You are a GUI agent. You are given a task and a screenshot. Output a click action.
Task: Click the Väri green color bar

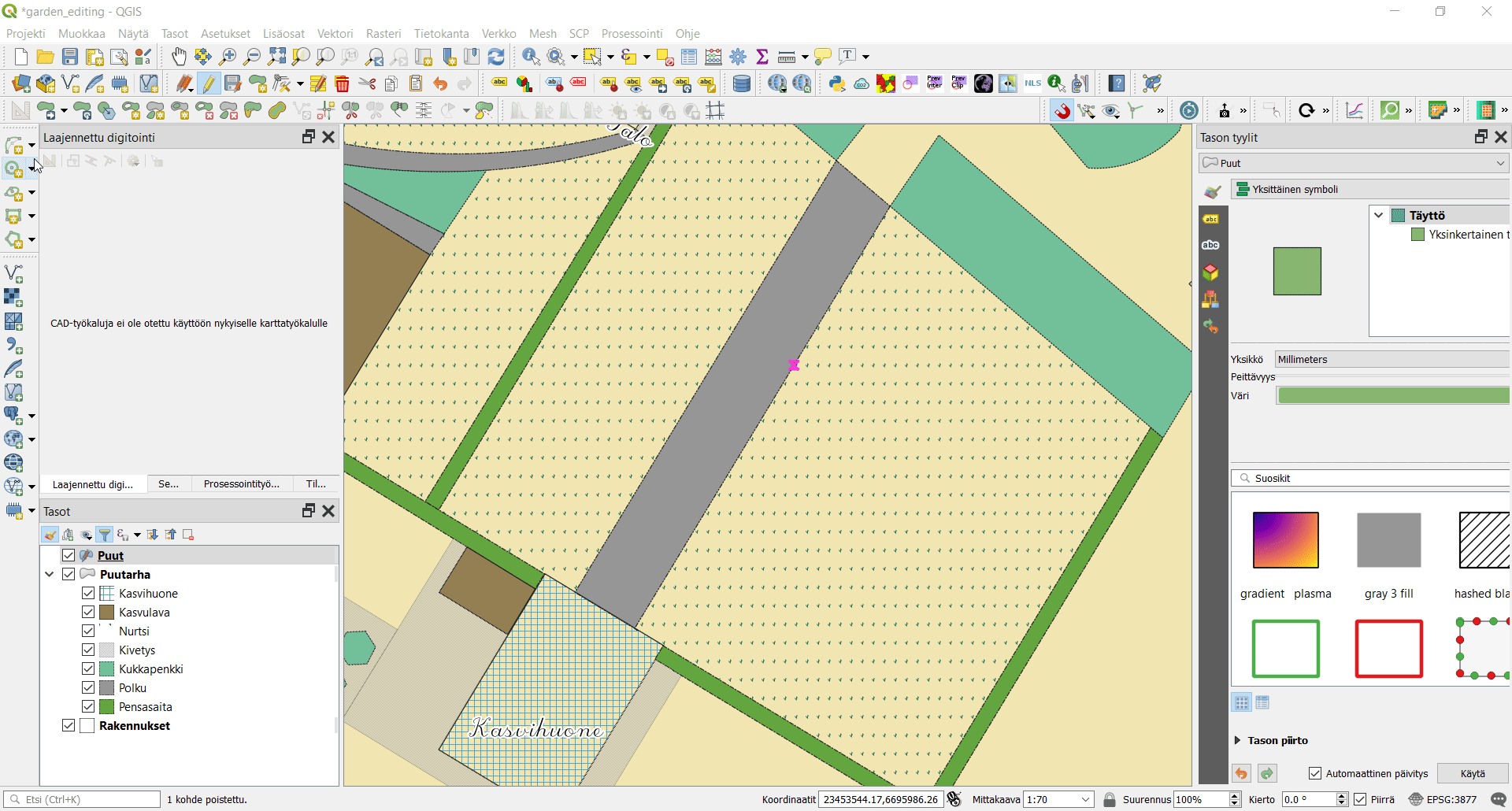tap(1392, 396)
